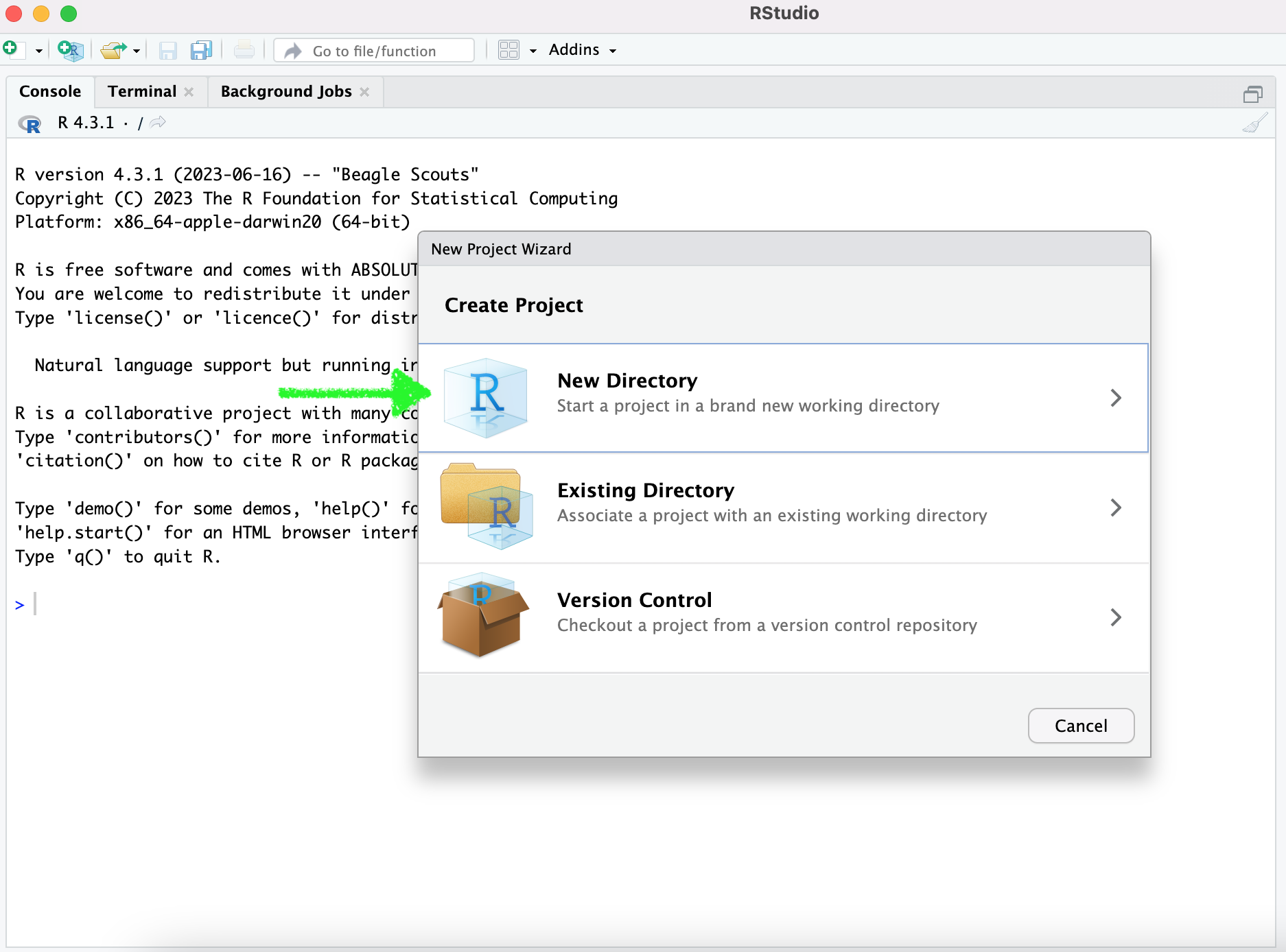Click the New Directory R cube icon
Image resolution: width=1286 pixels, height=952 pixels.
pos(486,398)
